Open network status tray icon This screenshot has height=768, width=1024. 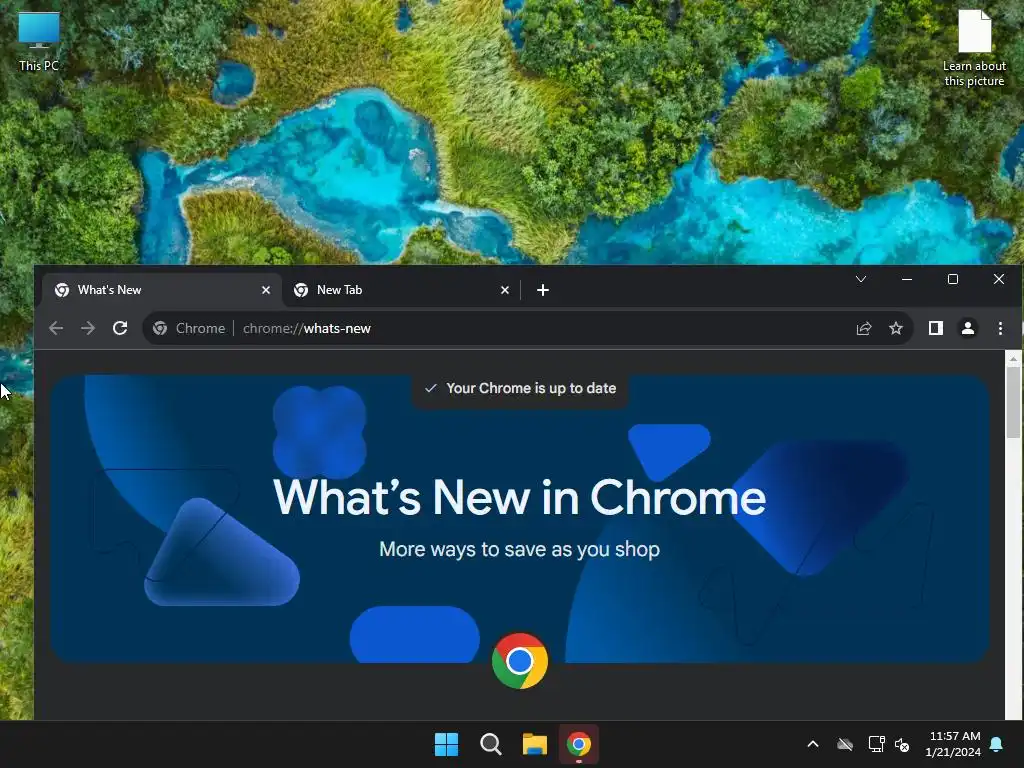[x=876, y=744]
